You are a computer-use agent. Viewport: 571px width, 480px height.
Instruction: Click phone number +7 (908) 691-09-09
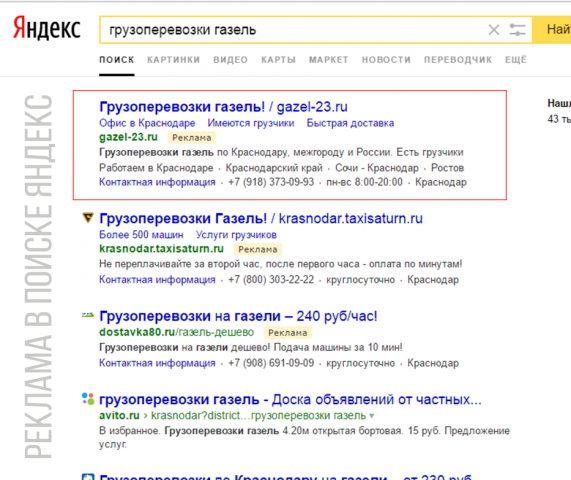tap(271, 363)
